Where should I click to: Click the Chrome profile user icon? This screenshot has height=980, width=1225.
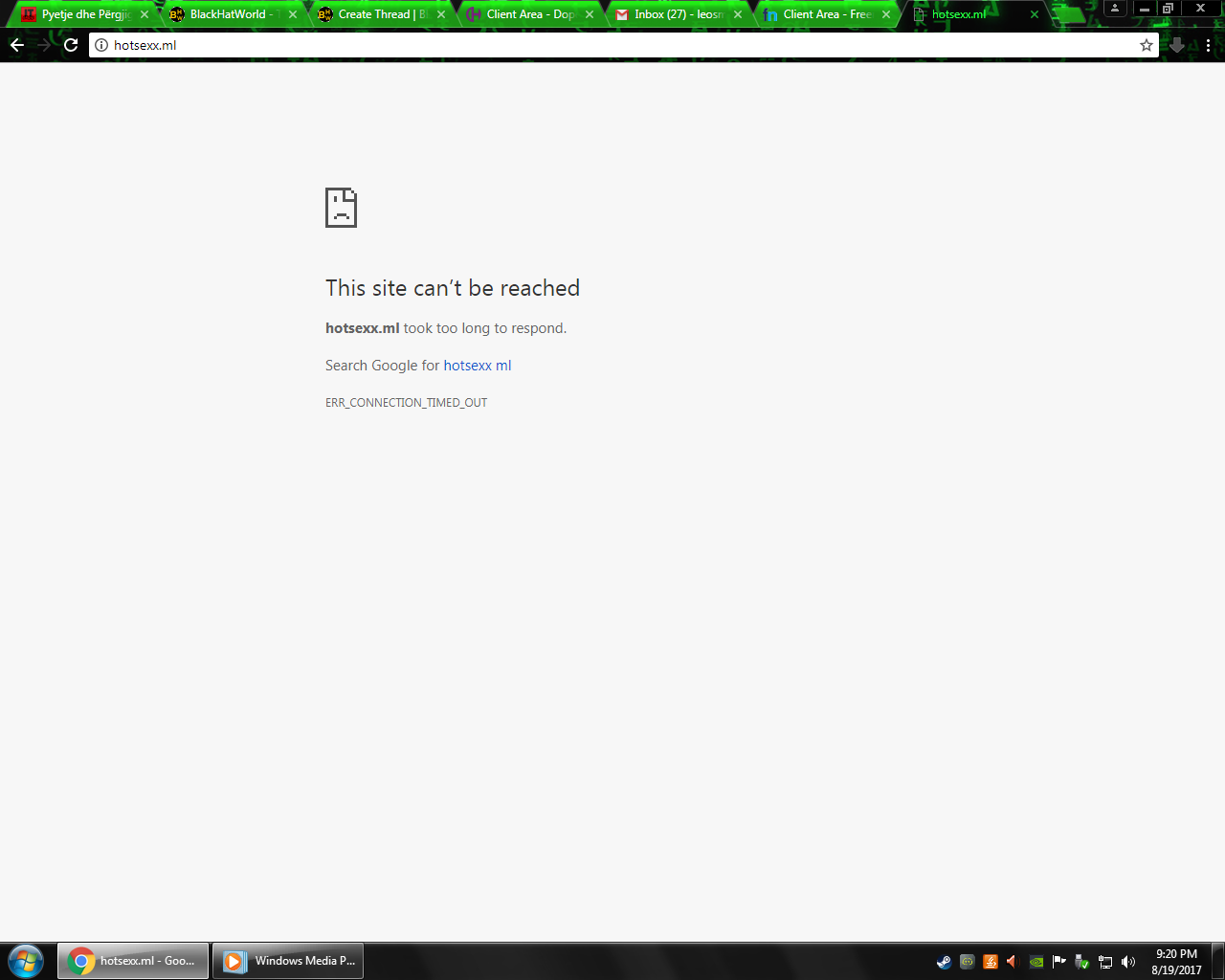coord(1115,8)
